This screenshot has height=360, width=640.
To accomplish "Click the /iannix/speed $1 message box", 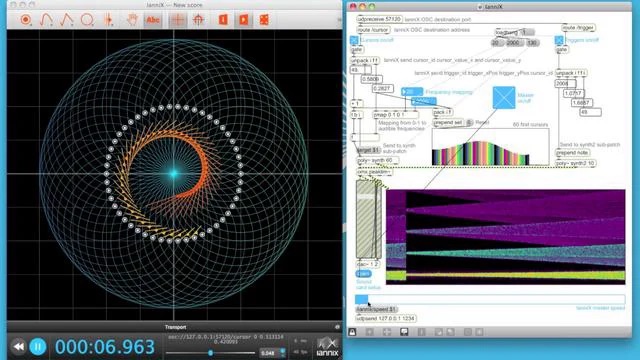I will click(376, 309).
